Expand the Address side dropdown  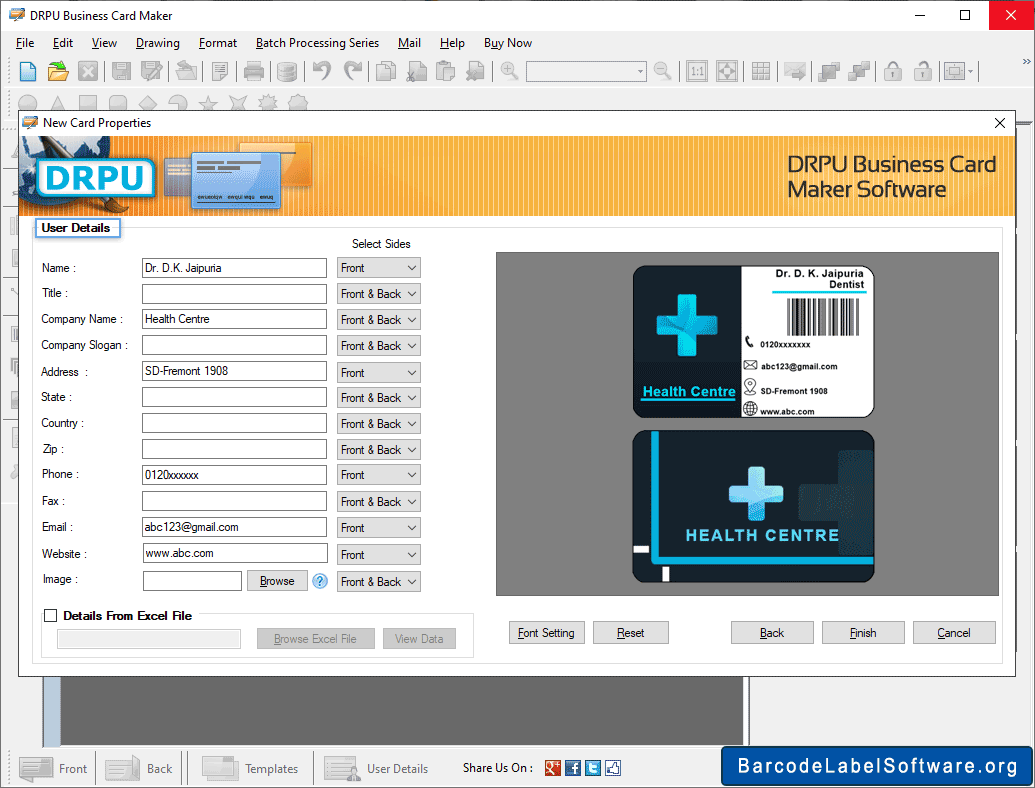point(378,373)
